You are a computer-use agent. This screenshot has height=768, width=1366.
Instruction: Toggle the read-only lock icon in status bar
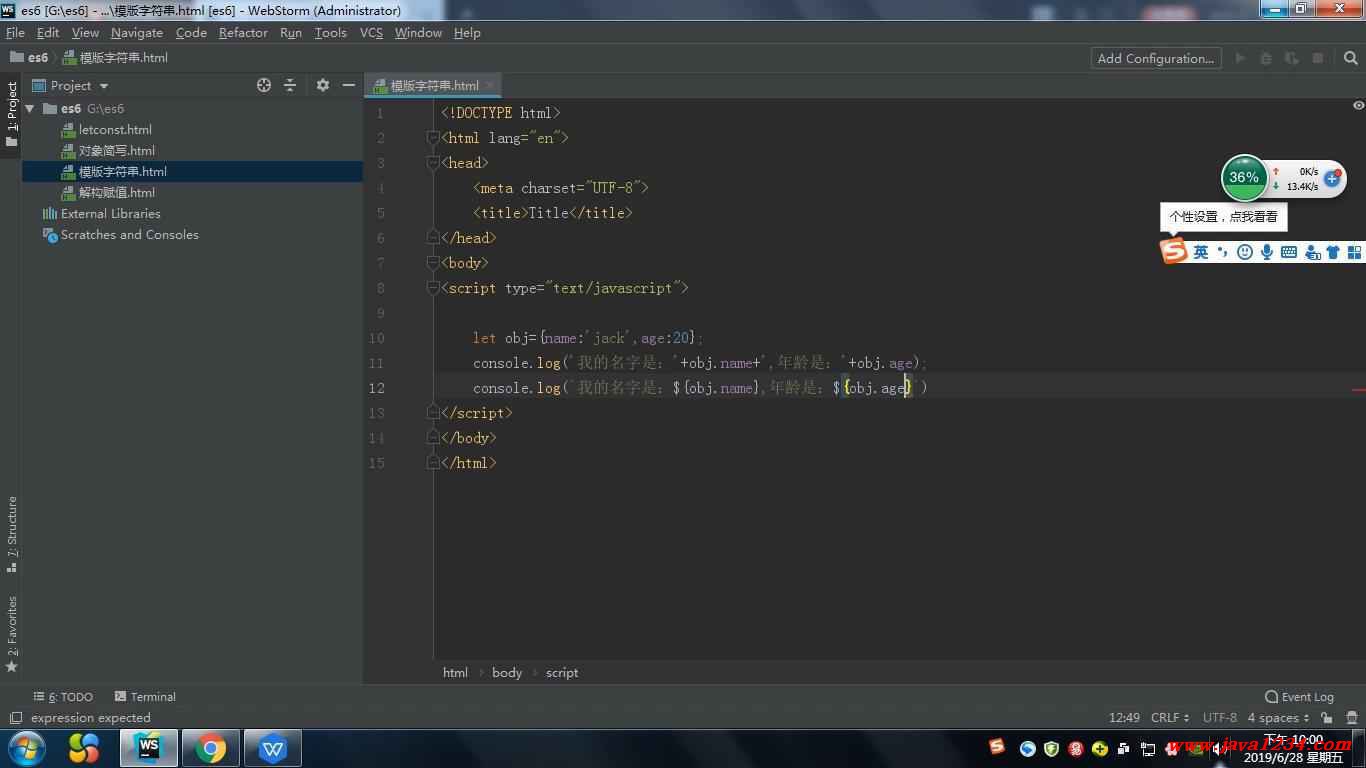[1327, 718]
